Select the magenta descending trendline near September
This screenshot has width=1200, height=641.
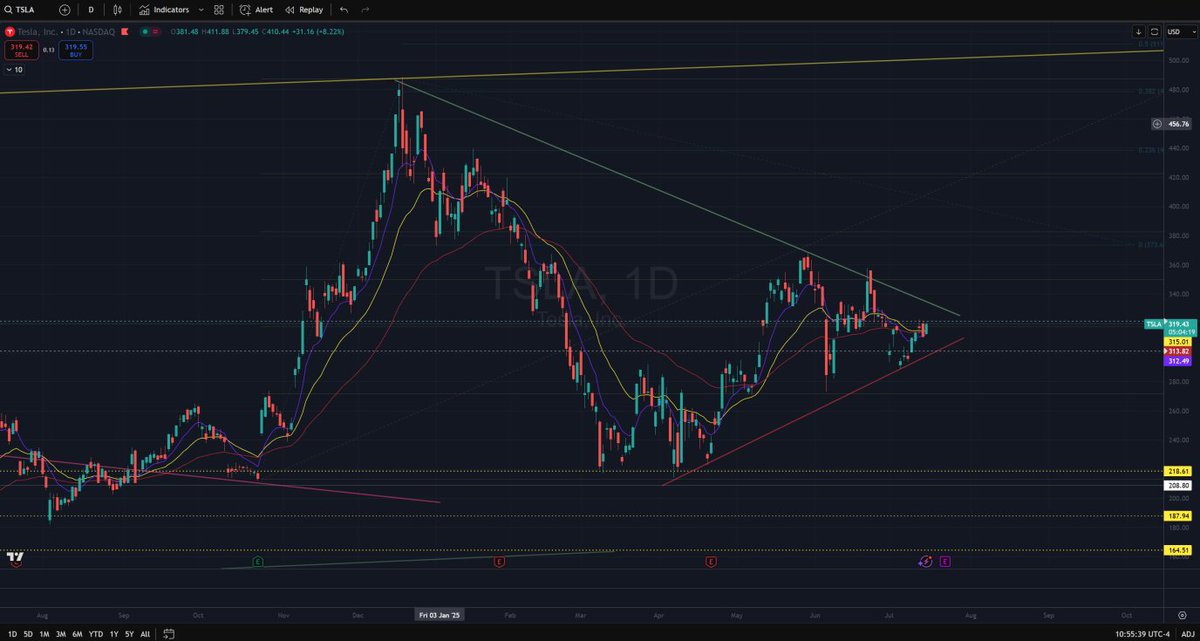click(x=220, y=478)
